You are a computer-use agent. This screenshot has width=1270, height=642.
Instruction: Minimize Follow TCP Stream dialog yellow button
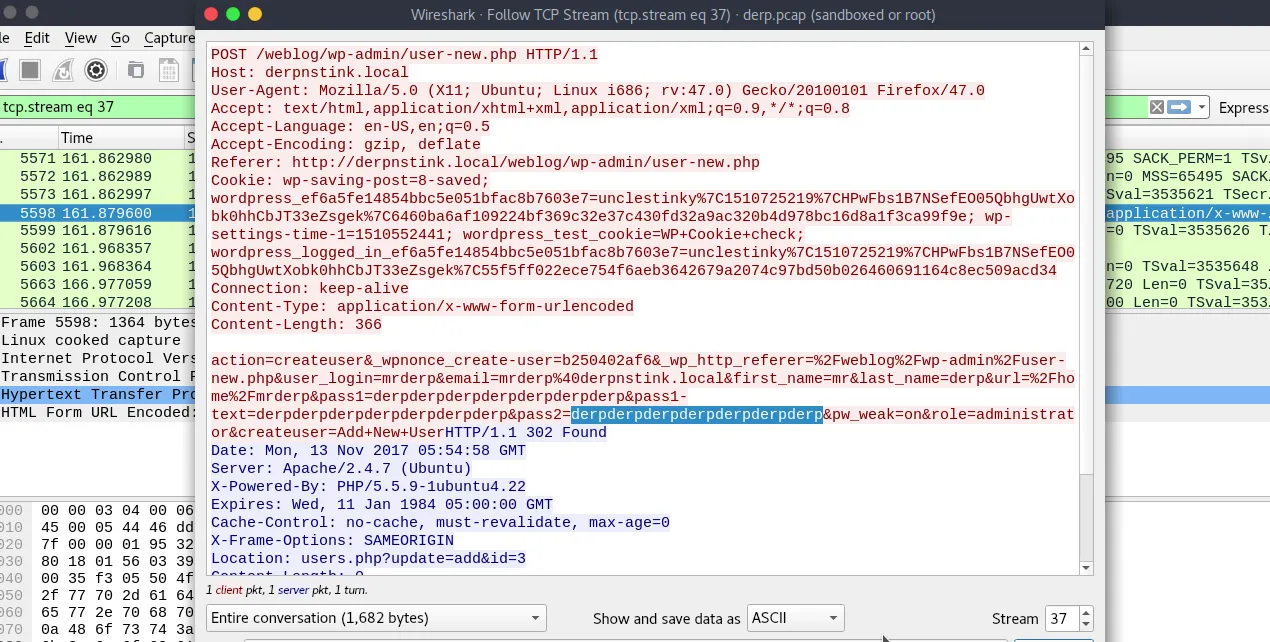coord(254,14)
